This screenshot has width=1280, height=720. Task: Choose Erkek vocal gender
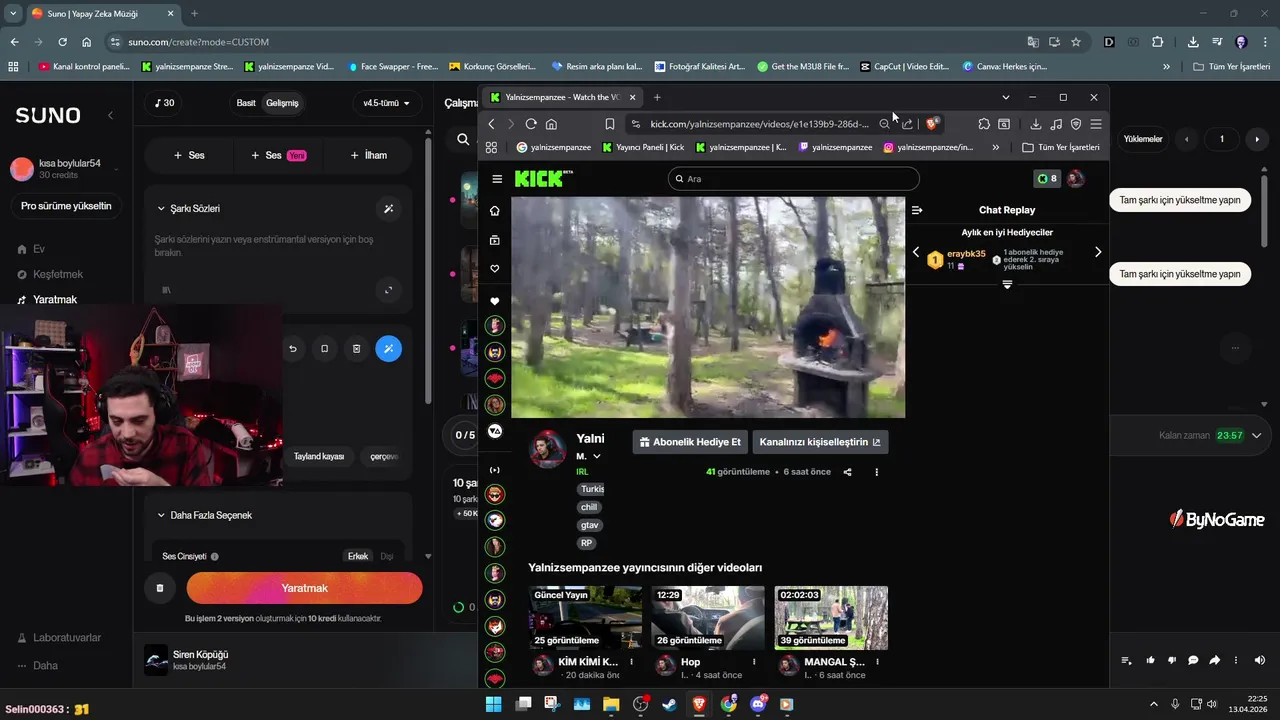click(x=357, y=556)
